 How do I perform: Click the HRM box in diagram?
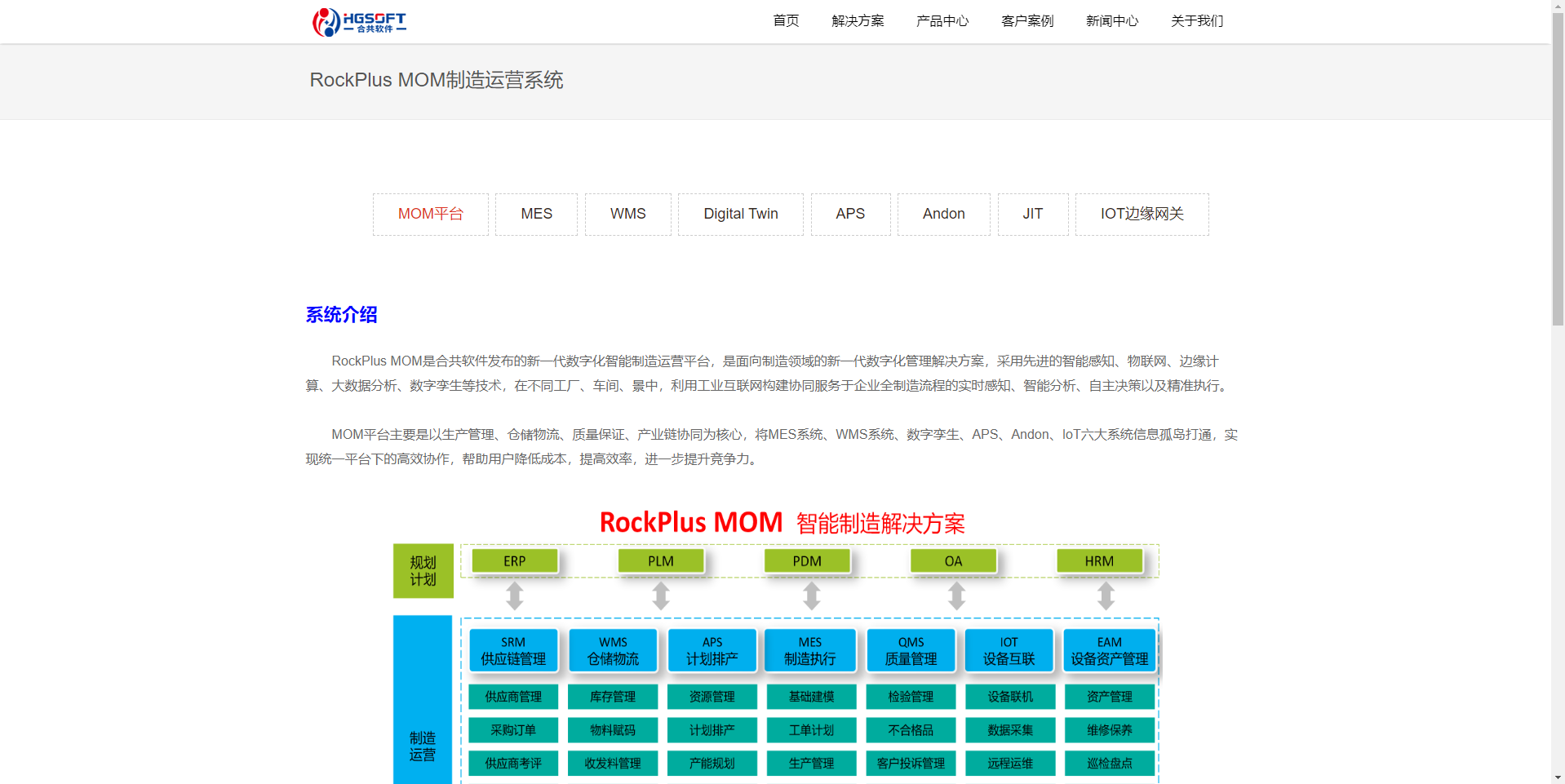(1099, 561)
